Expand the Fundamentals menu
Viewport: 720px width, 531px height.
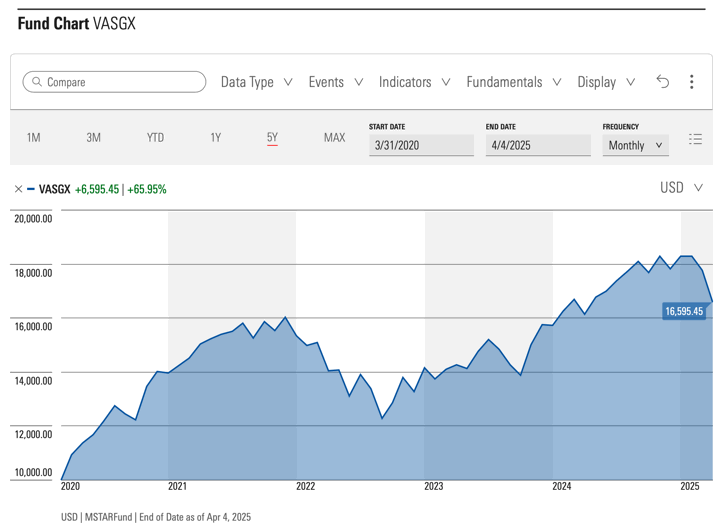pyautogui.click(x=513, y=82)
